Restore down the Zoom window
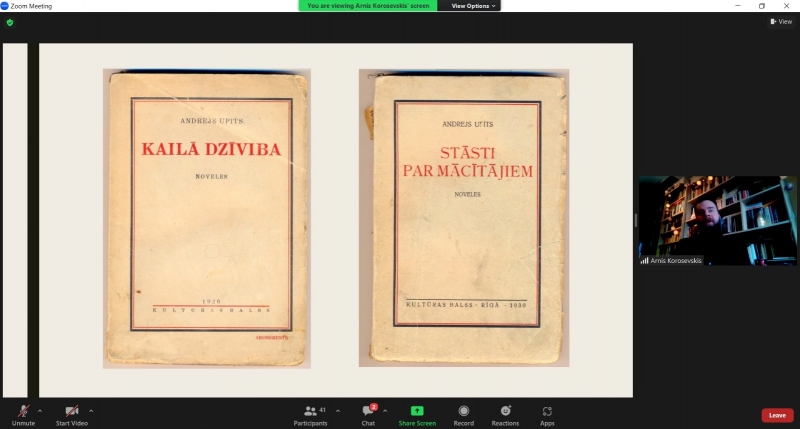The height and width of the screenshot is (429, 800). (x=762, y=6)
